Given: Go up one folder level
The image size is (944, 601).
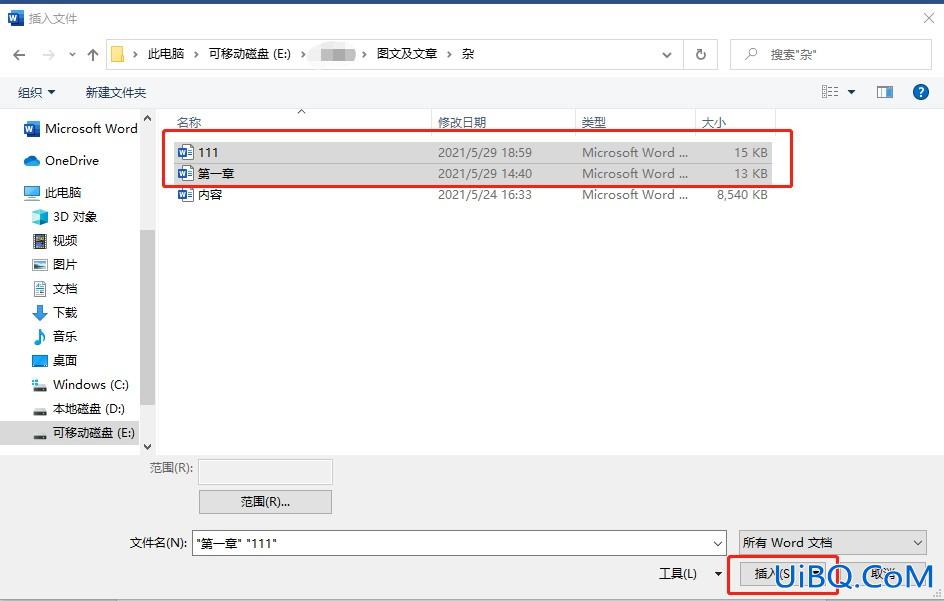Looking at the screenshot, I should (93, 55).
